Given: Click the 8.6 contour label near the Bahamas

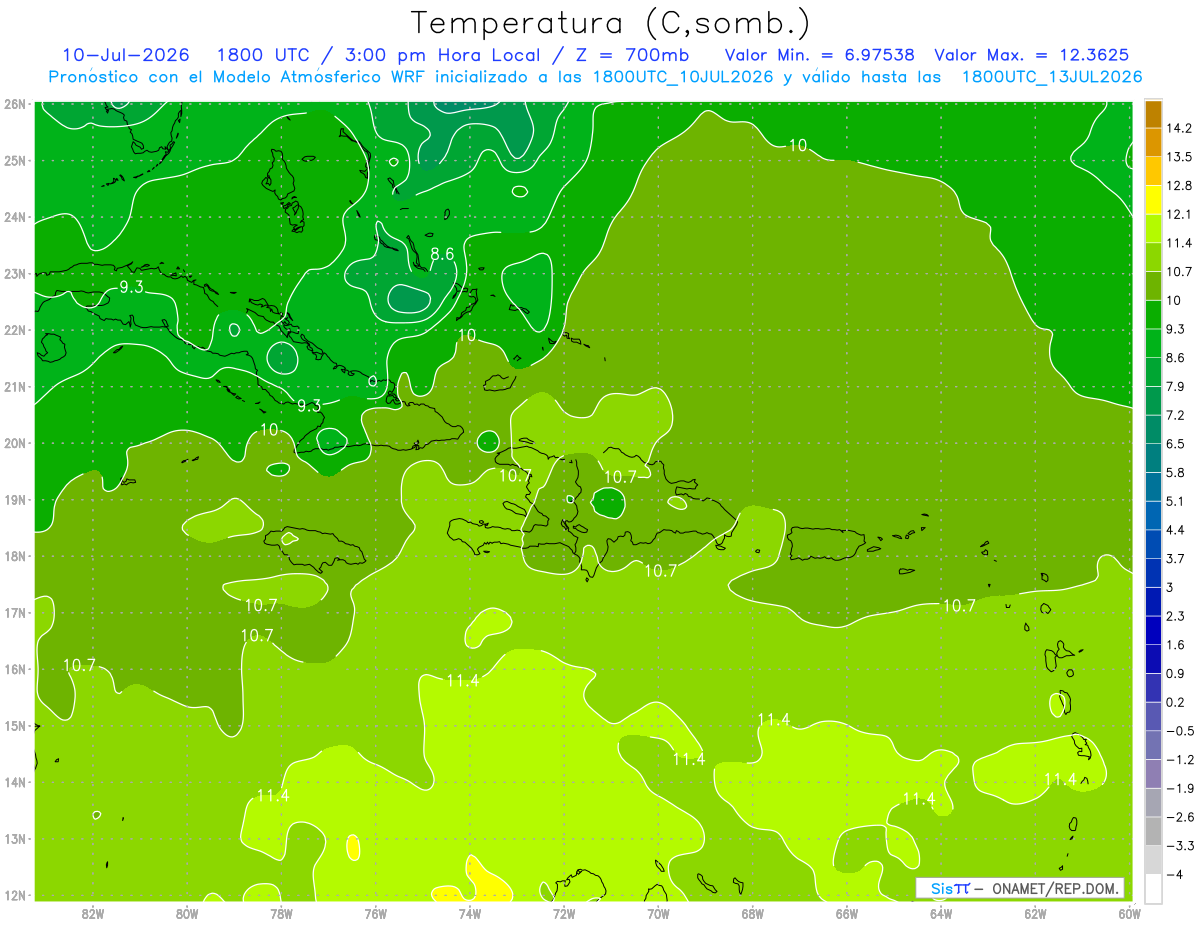Looking at the screenshot, I should click(x=442, y=254).
